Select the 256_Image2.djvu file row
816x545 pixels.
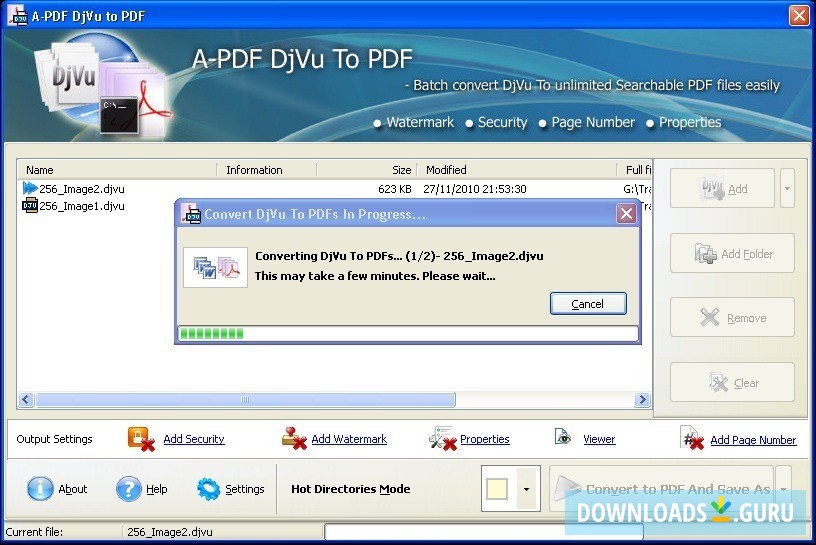(x=335, y=188)
